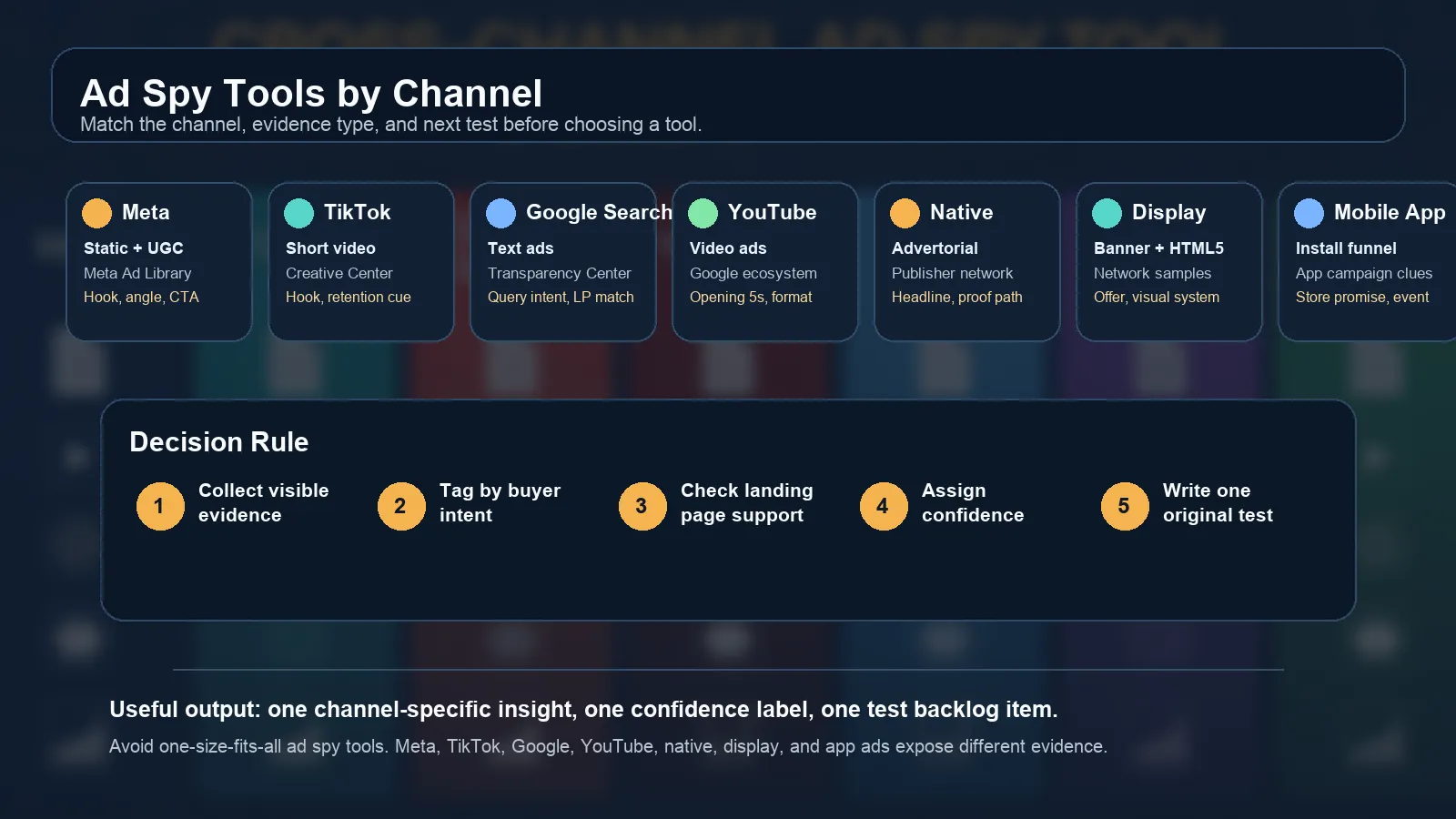1456x819 pixels.
Task: Click the Useful output summary line
Action: pyautogui.click(x=583, y=710)
